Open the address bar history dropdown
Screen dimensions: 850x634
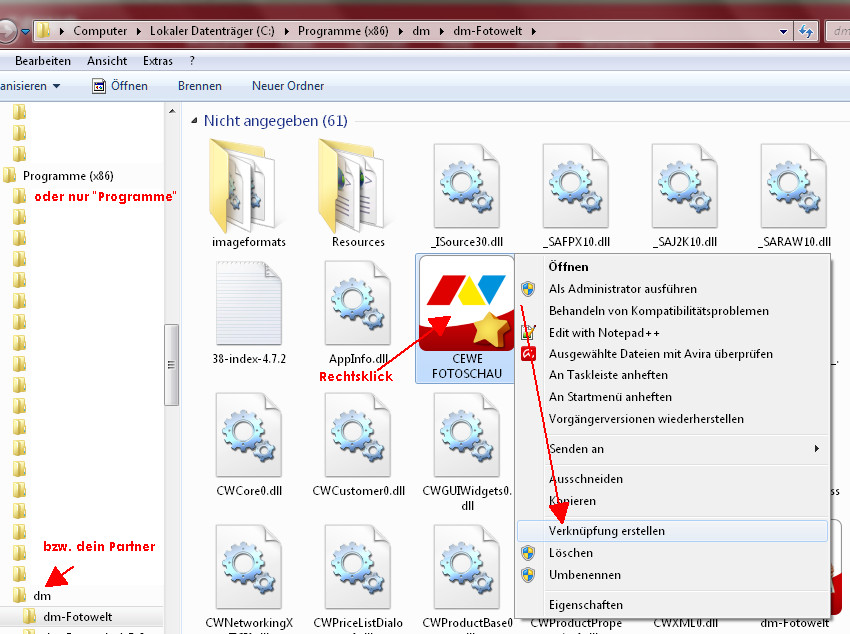click(x=783, y=31)
